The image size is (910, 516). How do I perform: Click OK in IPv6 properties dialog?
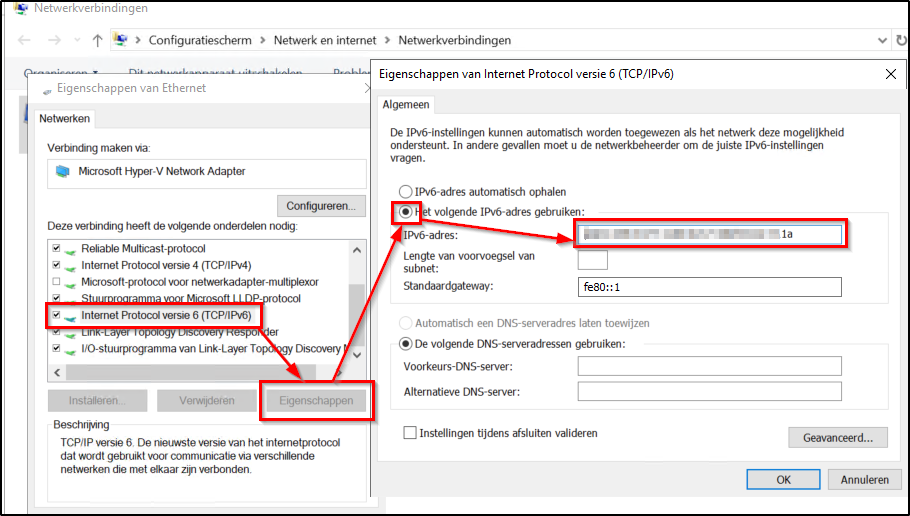click(783, 479)
